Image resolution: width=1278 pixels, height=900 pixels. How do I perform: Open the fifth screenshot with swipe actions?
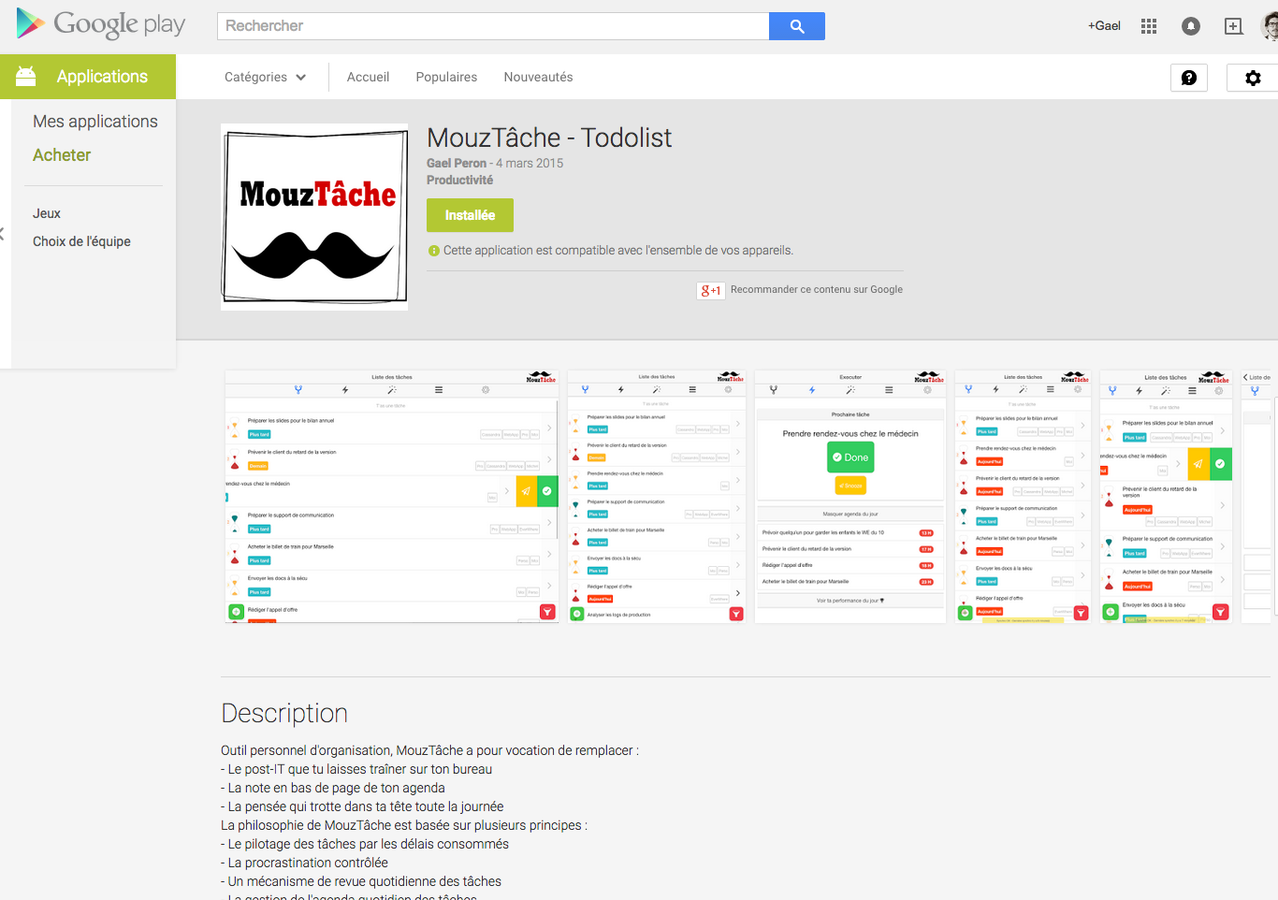[1166, 497]
